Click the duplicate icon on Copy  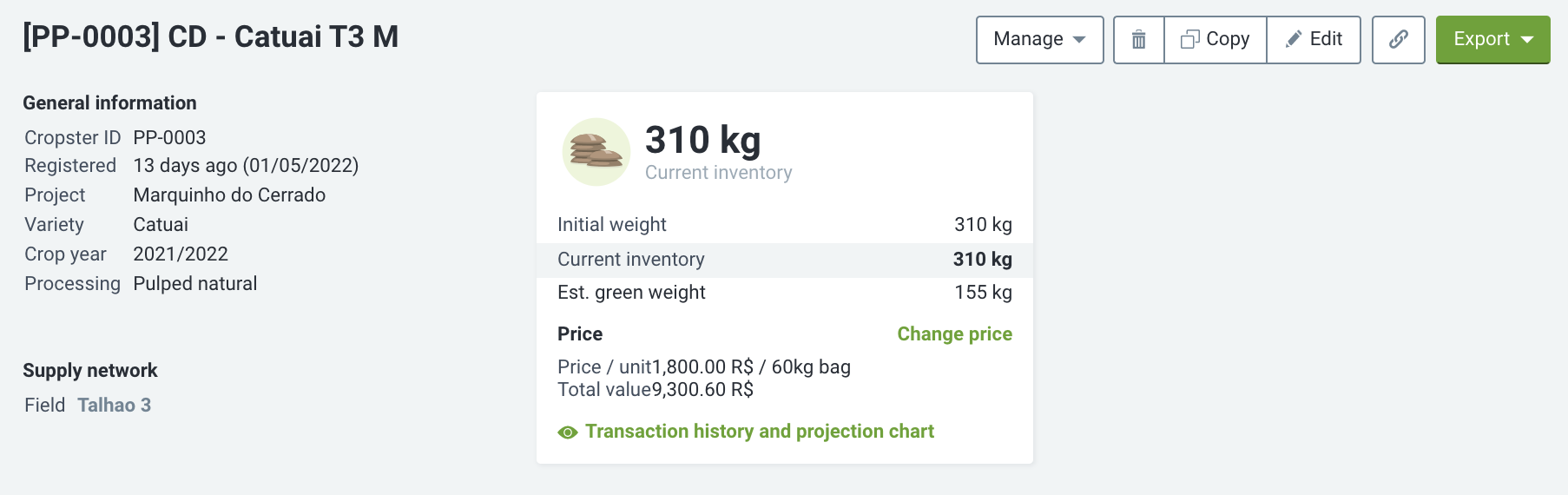coord(1189,39)
